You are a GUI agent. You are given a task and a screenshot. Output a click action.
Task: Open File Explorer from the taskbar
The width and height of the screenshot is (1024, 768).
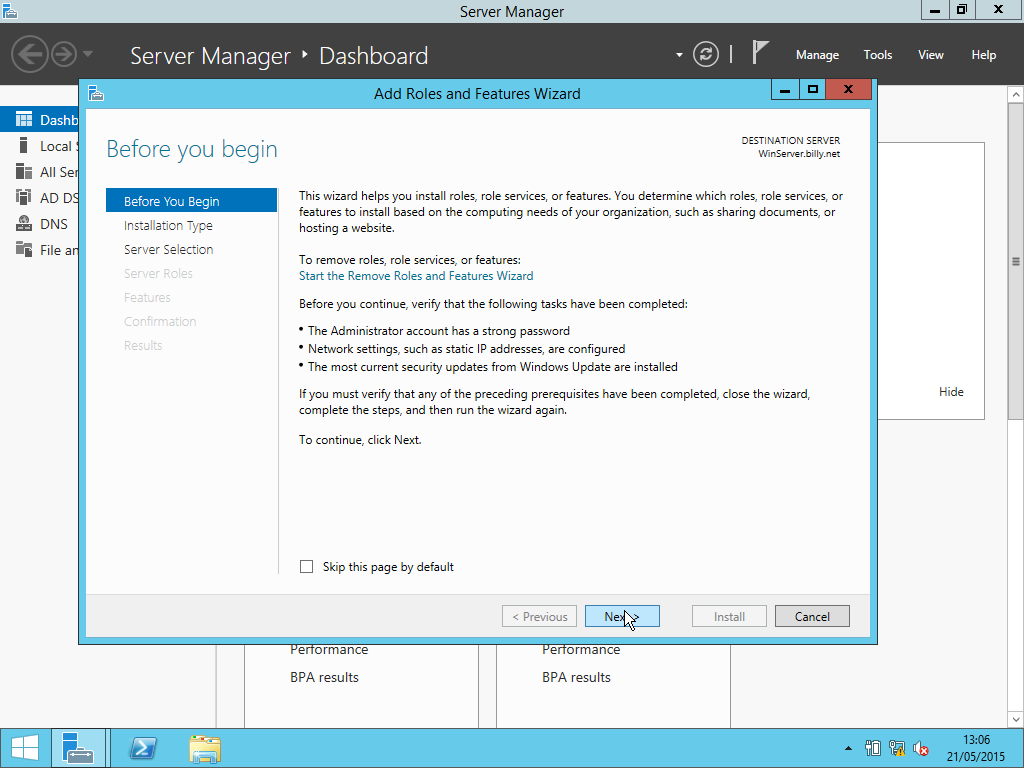(x=205, y=748)
